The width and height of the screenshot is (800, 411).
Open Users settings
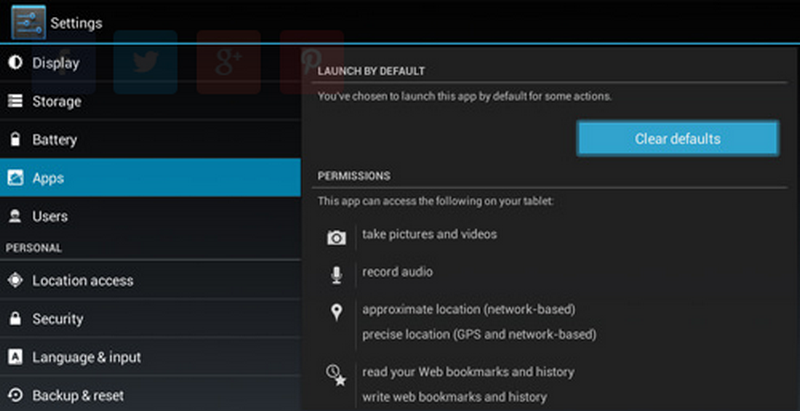(150, 216)
